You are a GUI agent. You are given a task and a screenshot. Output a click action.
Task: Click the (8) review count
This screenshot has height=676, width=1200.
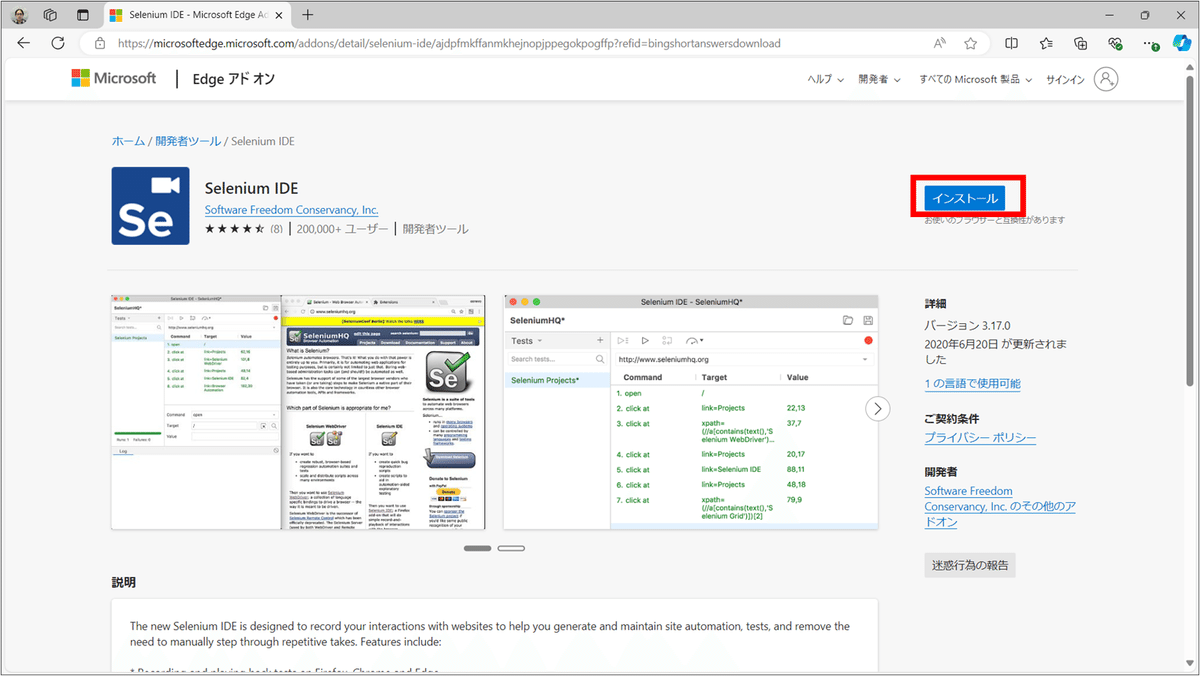point(276,229)
